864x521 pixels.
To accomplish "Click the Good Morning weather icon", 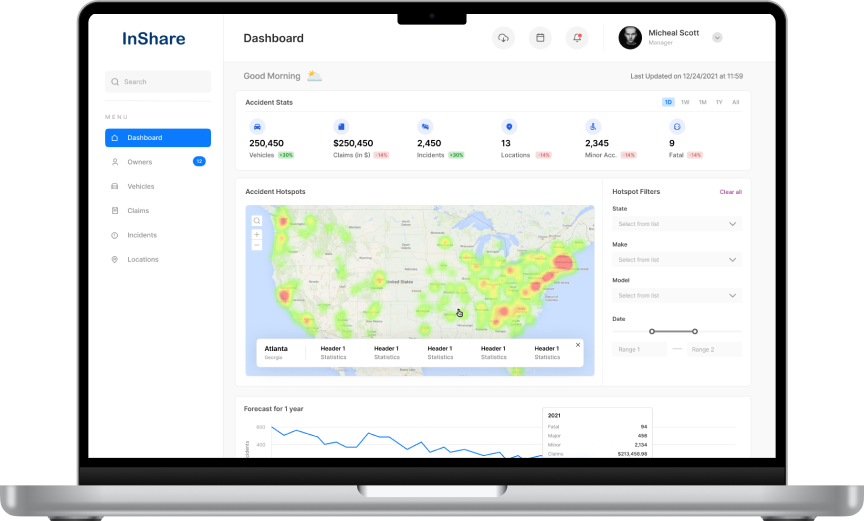I will [x=314, y=75].
